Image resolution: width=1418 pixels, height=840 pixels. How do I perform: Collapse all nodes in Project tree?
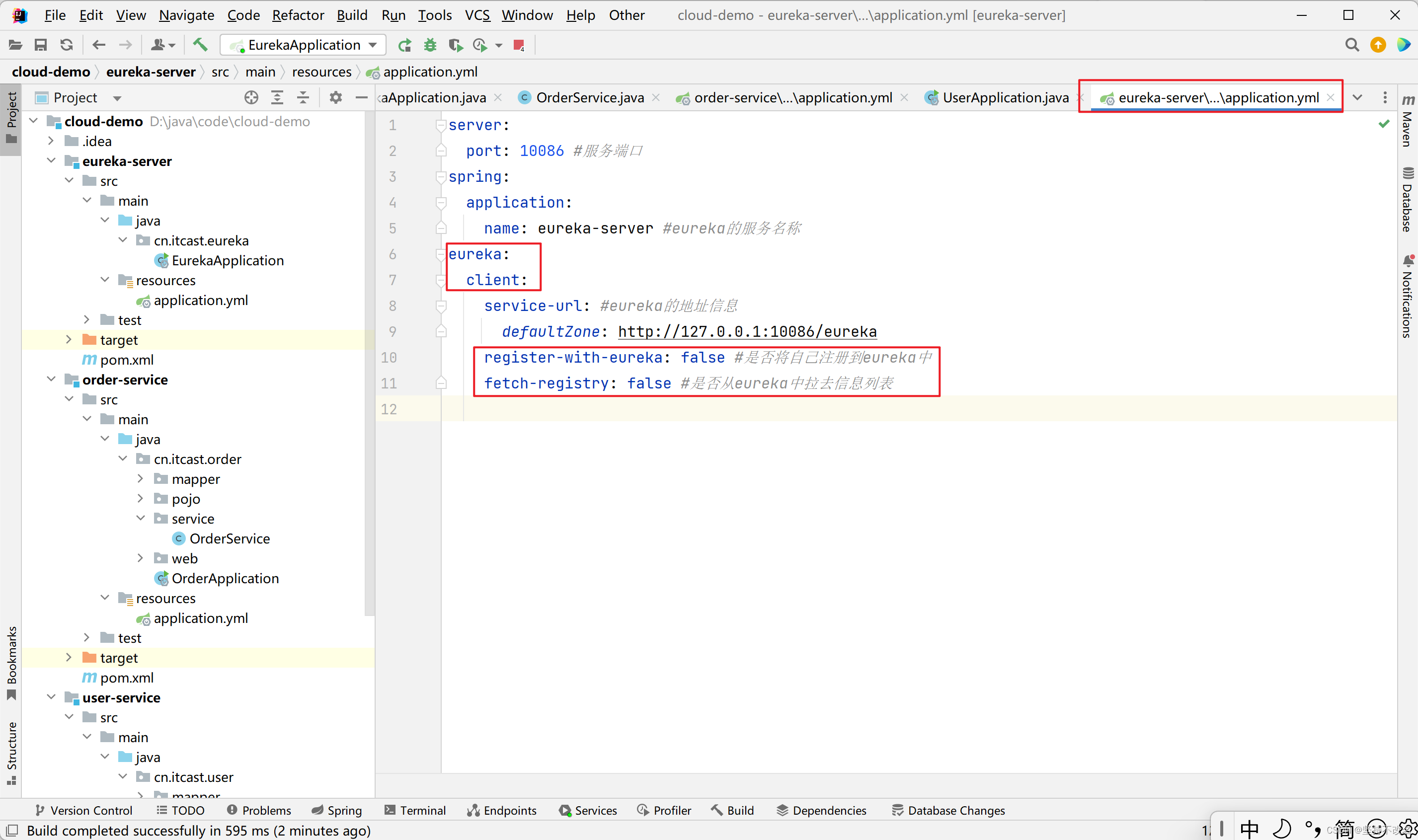tap(304, 97)
